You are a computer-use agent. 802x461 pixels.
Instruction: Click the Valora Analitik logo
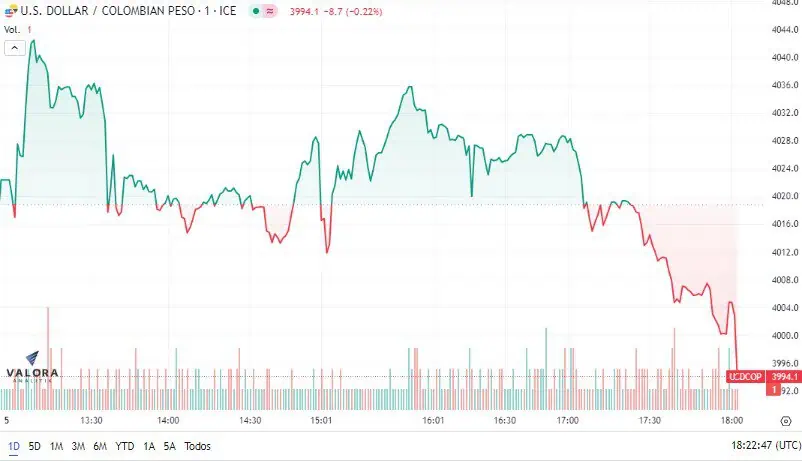[32, 367]
